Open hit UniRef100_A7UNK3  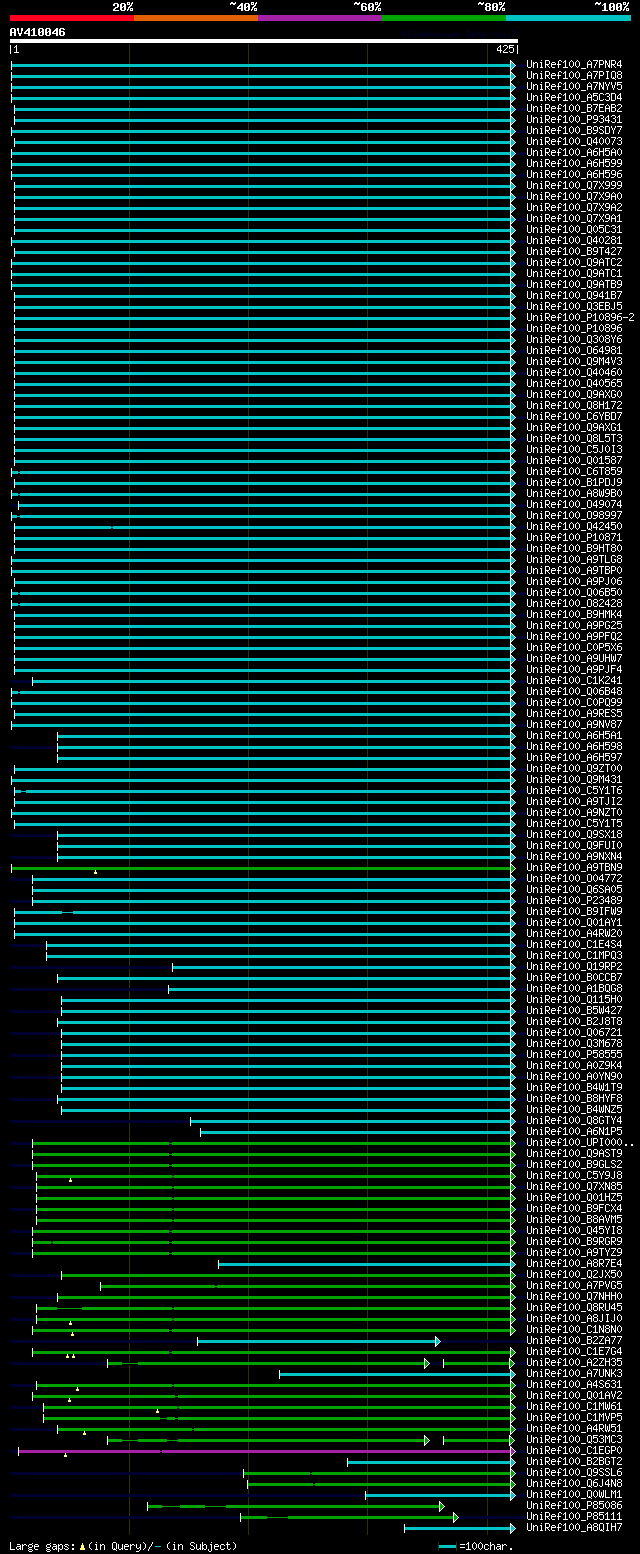pyautogui.click(x=574, y=1374)
